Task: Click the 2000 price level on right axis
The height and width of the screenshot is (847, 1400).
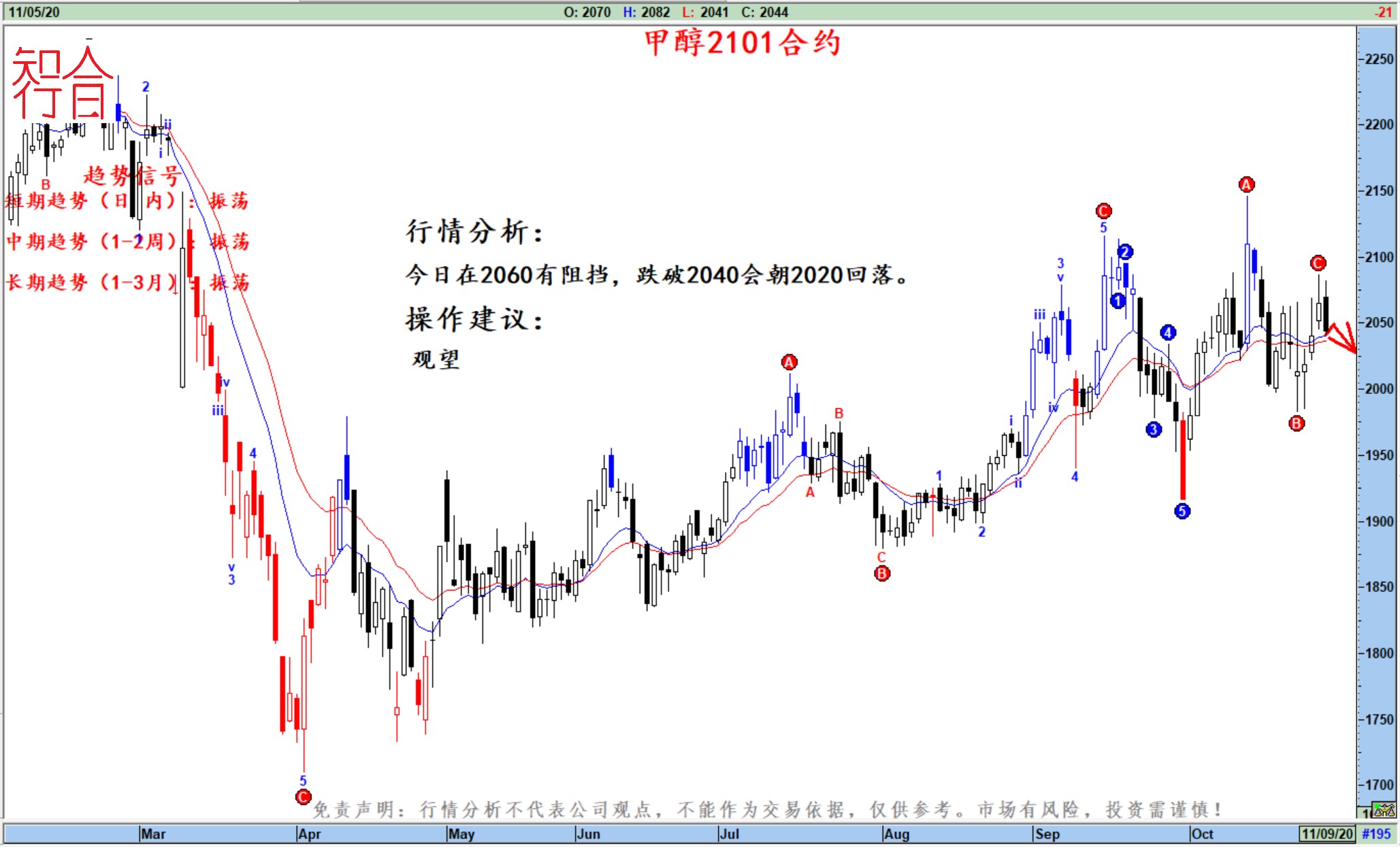Action: (1380, 388)
